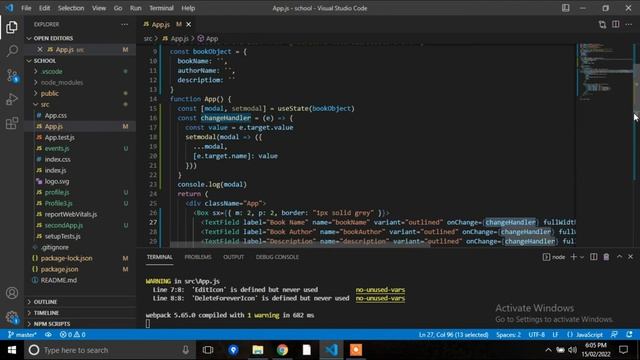The image size is (640, 360).
Task: Open editor more actions menu
Action: point(629,24)
